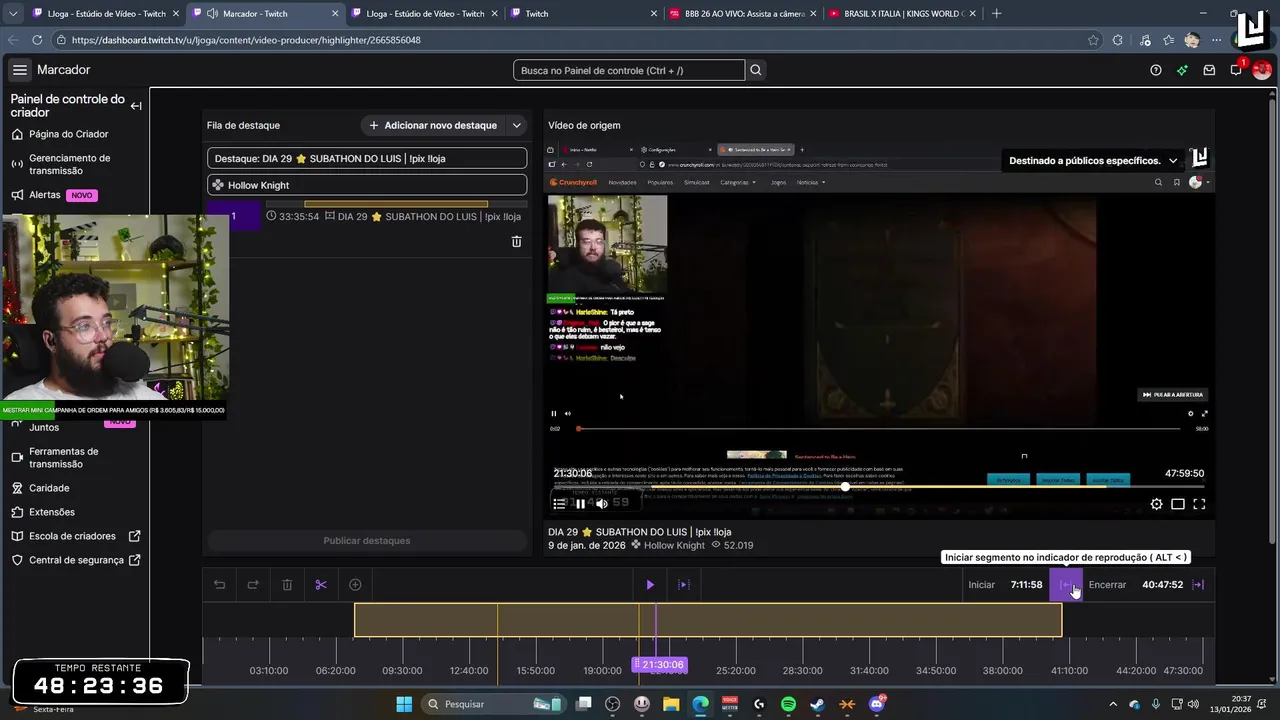Screen dimensions: 1280x720
Task: Switch to the Marcador - Twitch browser tab
Action: coord(263,14)
